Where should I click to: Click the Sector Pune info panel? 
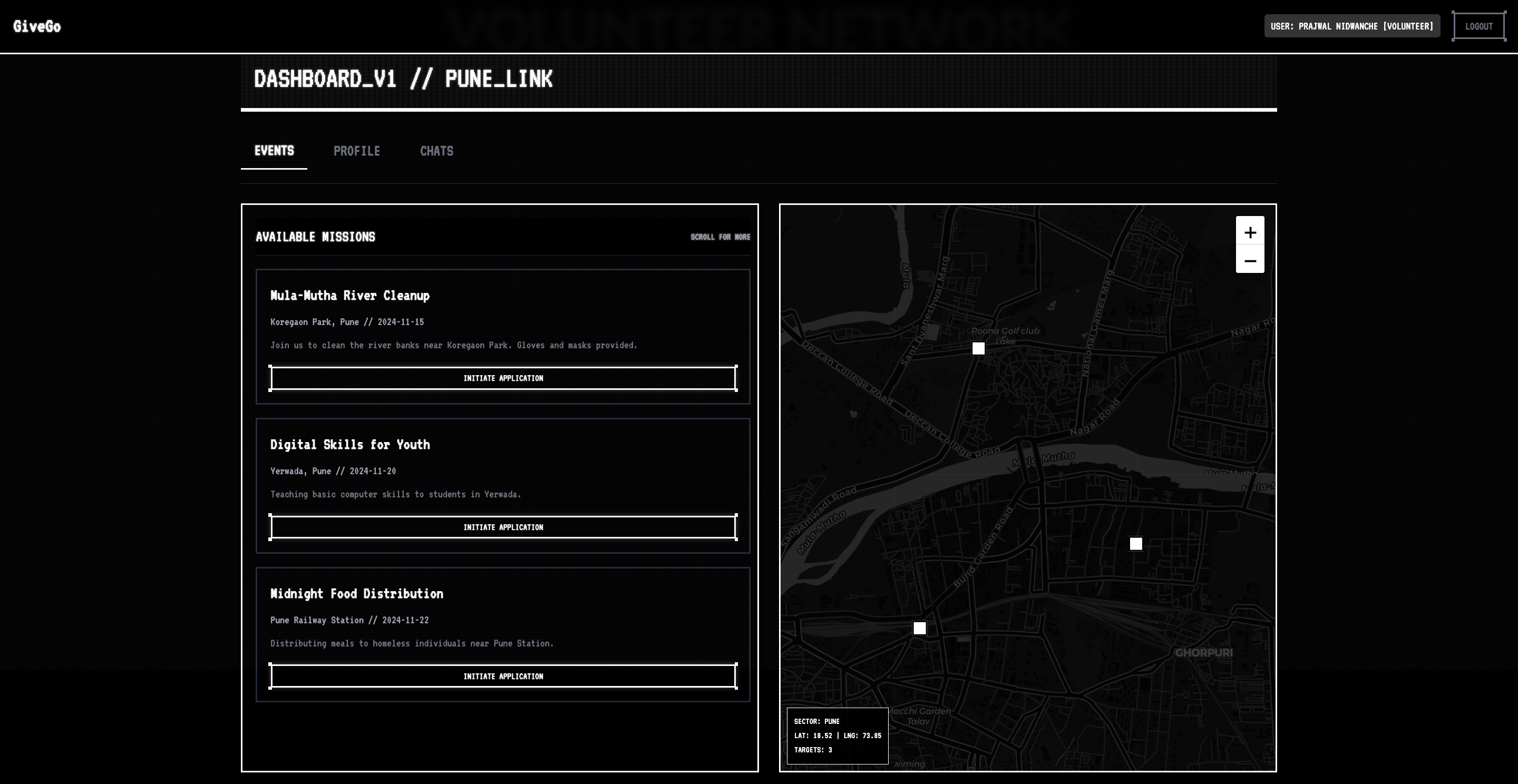click(837, 735)
